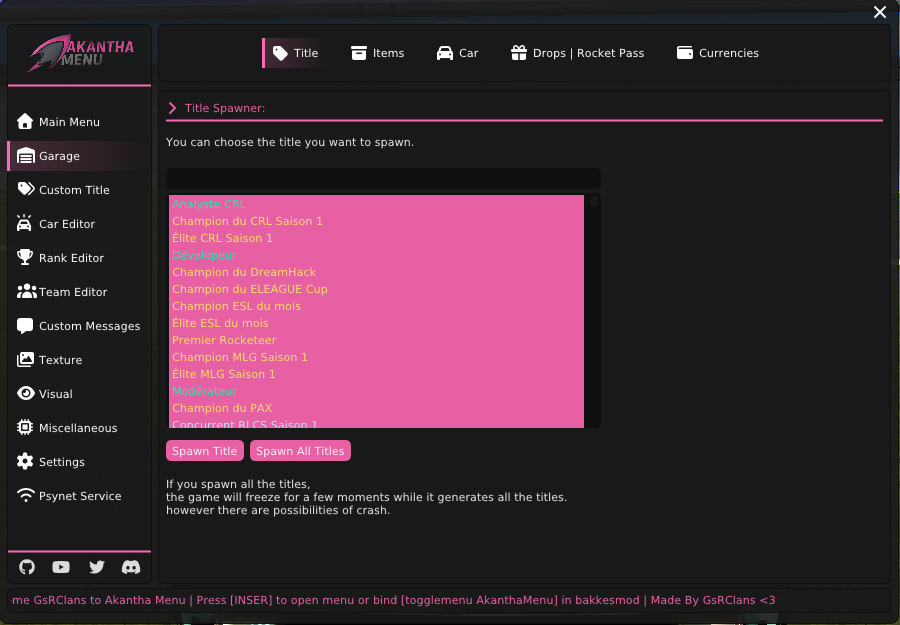This screenshot has width=900, height=625.
Task: Click the title search input field
Action: point(383,179)
